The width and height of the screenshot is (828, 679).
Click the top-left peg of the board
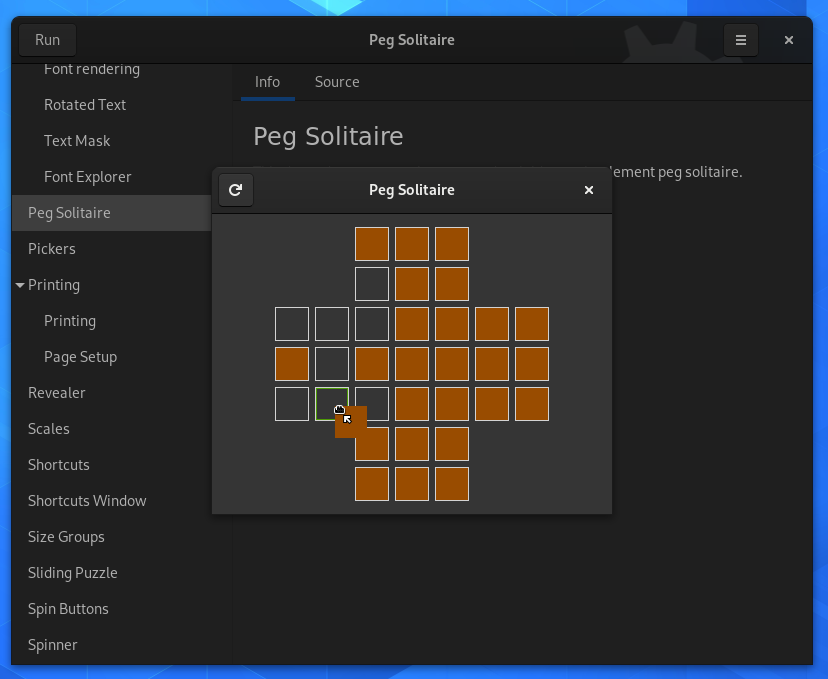pyautogui.click(x=372, y=244)
